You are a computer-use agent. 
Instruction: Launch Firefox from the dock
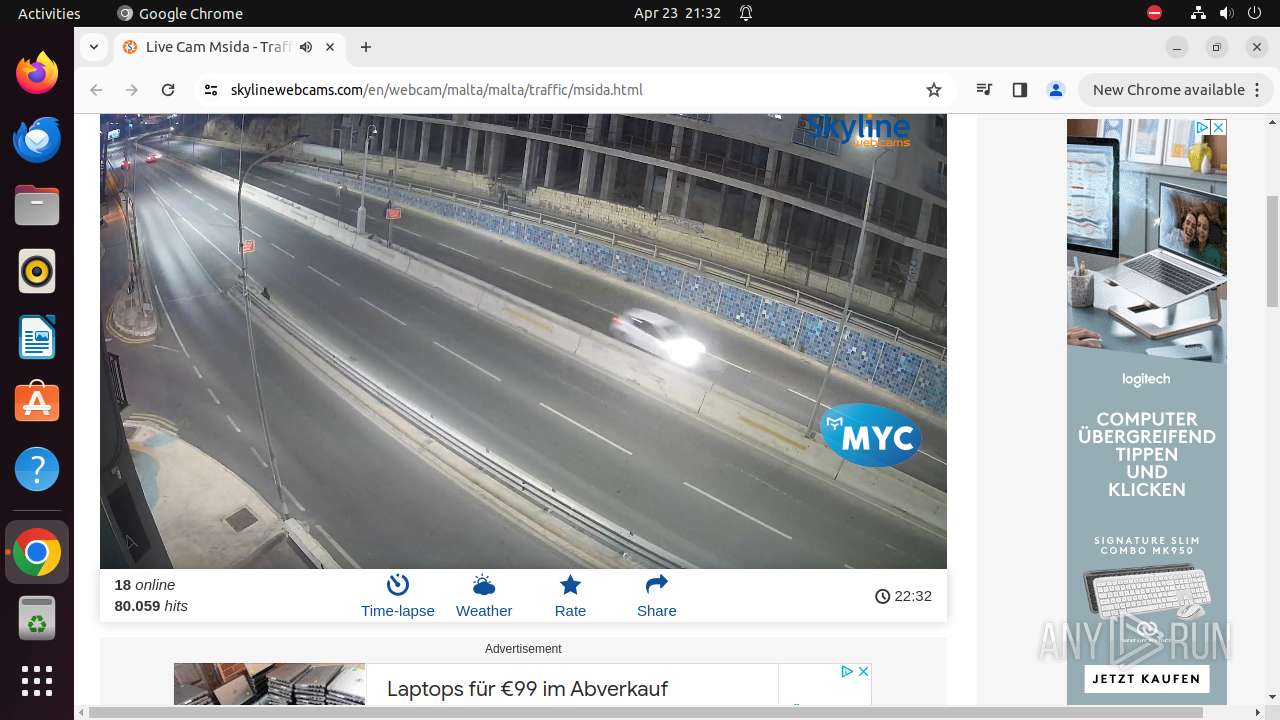[x=37, y=73]
